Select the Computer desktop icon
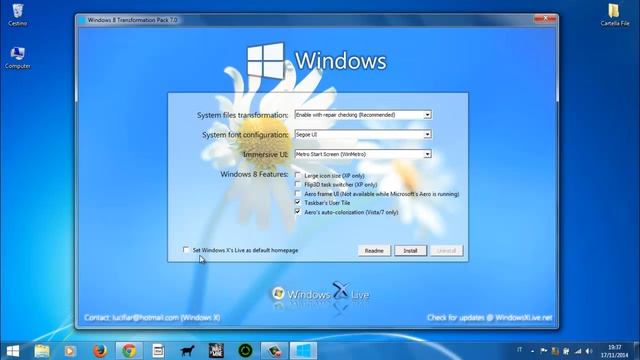This screenshot has width=640, height=360. point(18,58)
